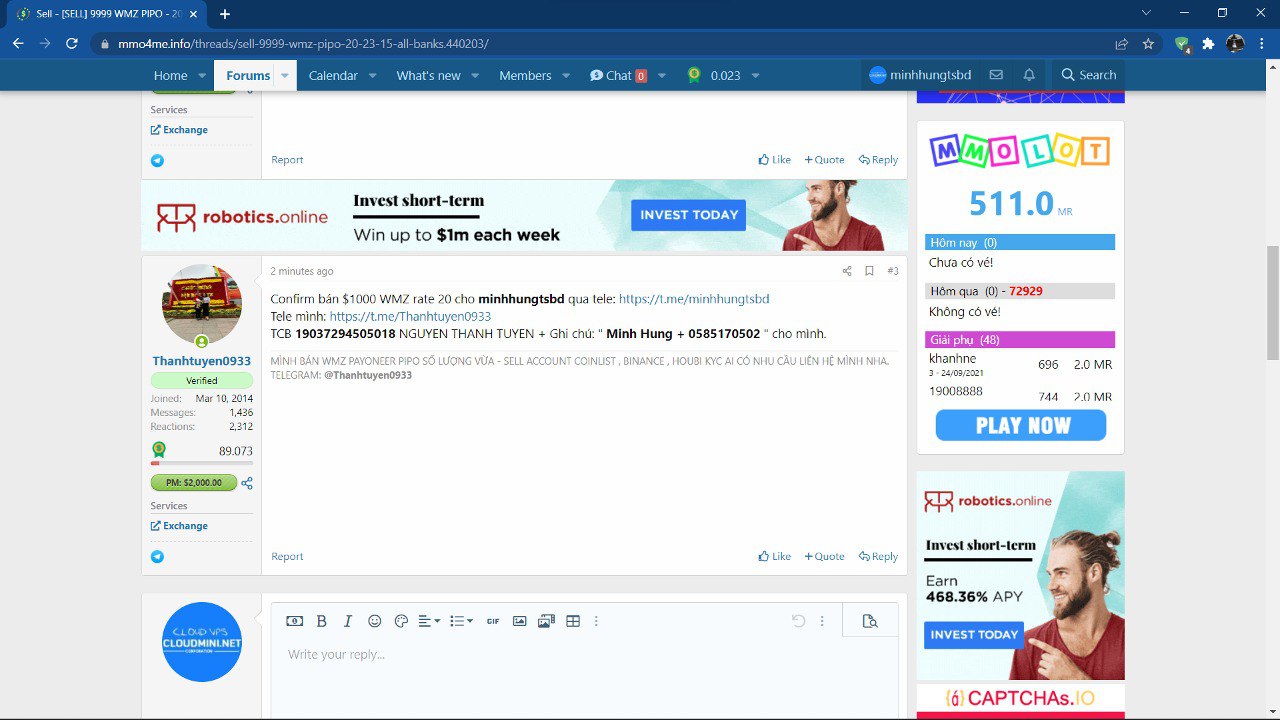Bookmark this page with the star icon
1280x720 pixels.
1149,44
